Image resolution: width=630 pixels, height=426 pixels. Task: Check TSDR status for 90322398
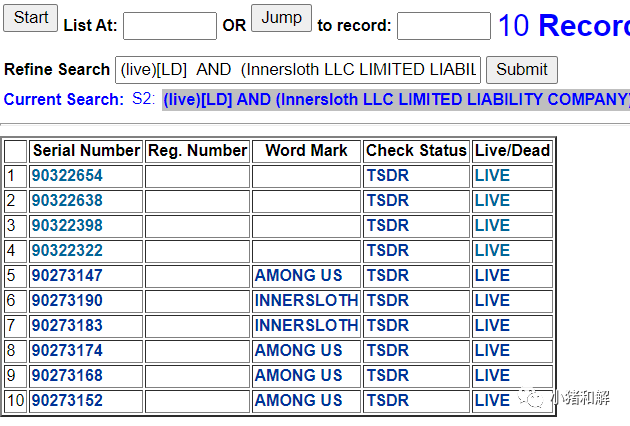click(x=388, y=225)
